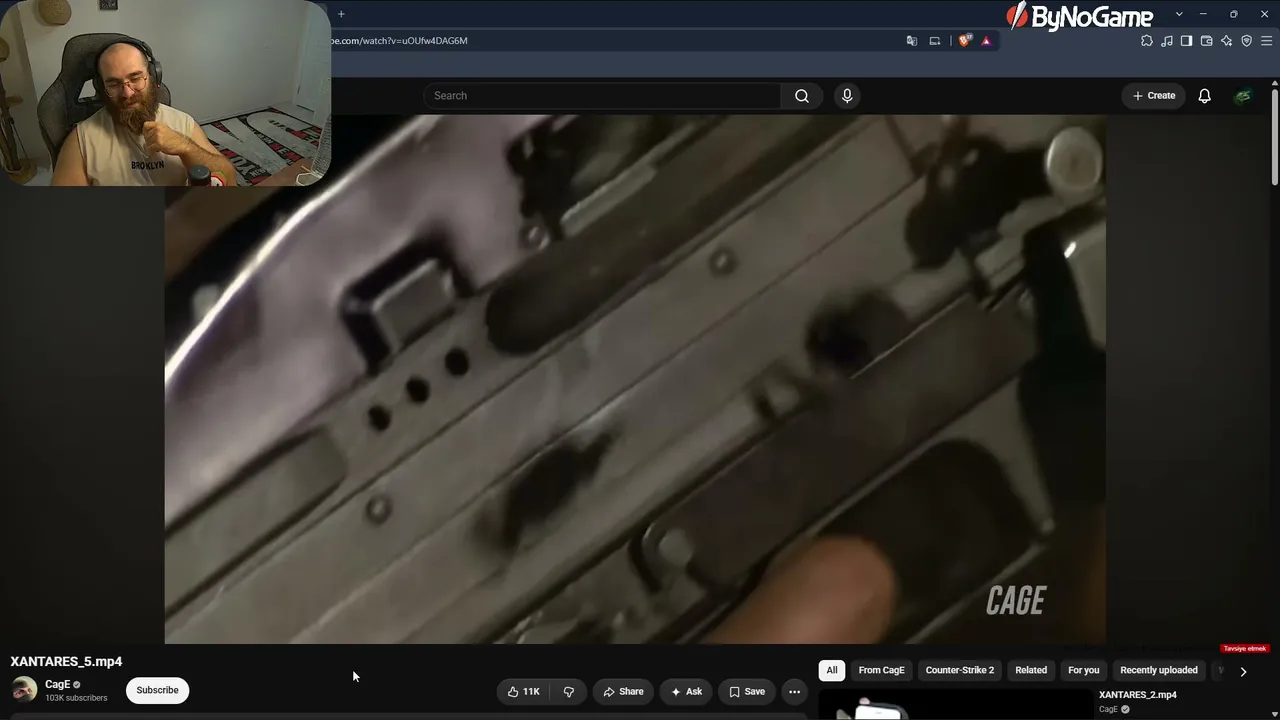This screenshot has width=1280, height=720.
Task: Expand the tab search dropdown arrow
Action: 1179,14
